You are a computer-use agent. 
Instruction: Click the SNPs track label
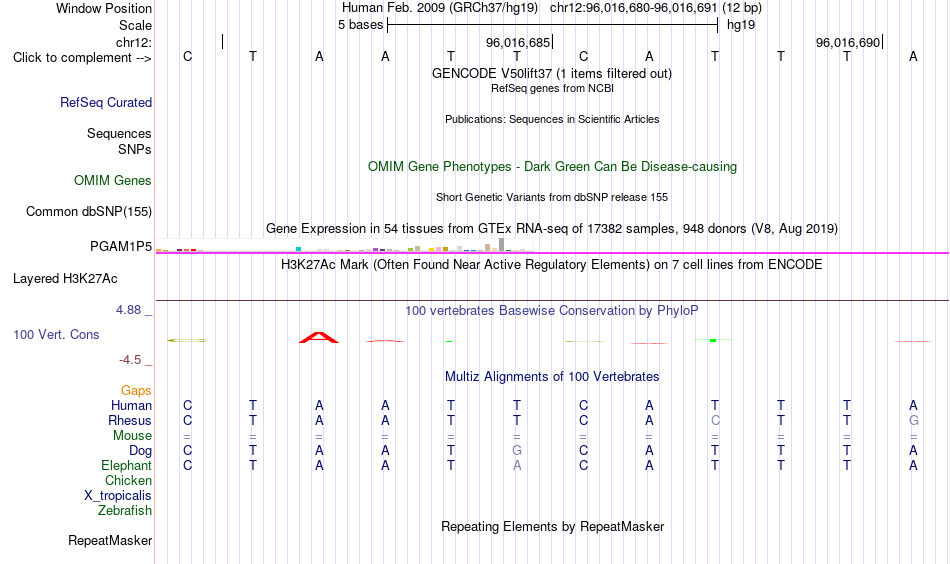(x=135, y=149)
